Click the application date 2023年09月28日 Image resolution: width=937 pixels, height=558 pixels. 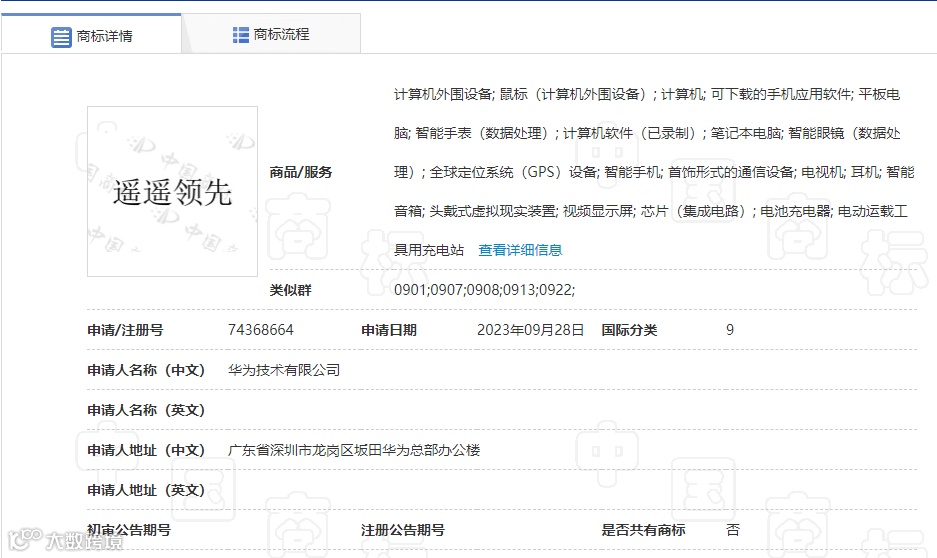pyautogui.click(x=530, y=330)
